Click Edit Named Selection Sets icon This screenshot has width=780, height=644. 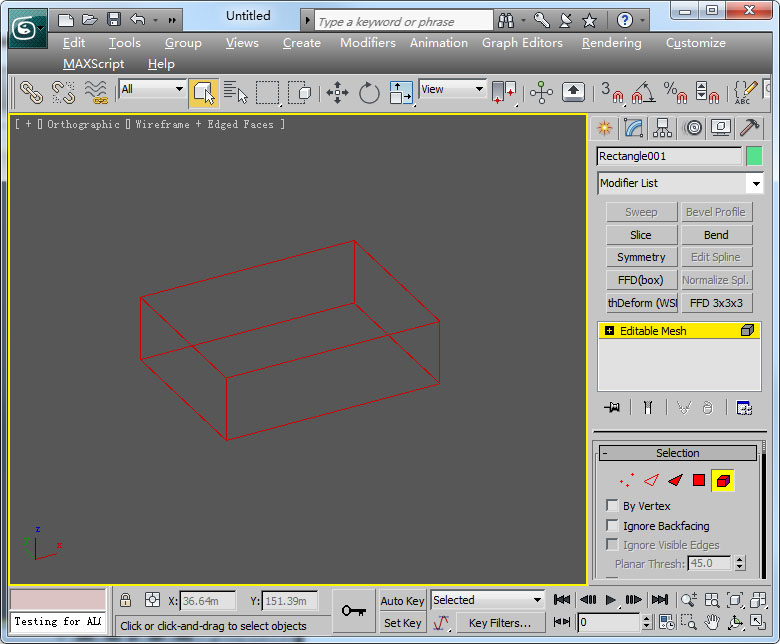[745, 92]
